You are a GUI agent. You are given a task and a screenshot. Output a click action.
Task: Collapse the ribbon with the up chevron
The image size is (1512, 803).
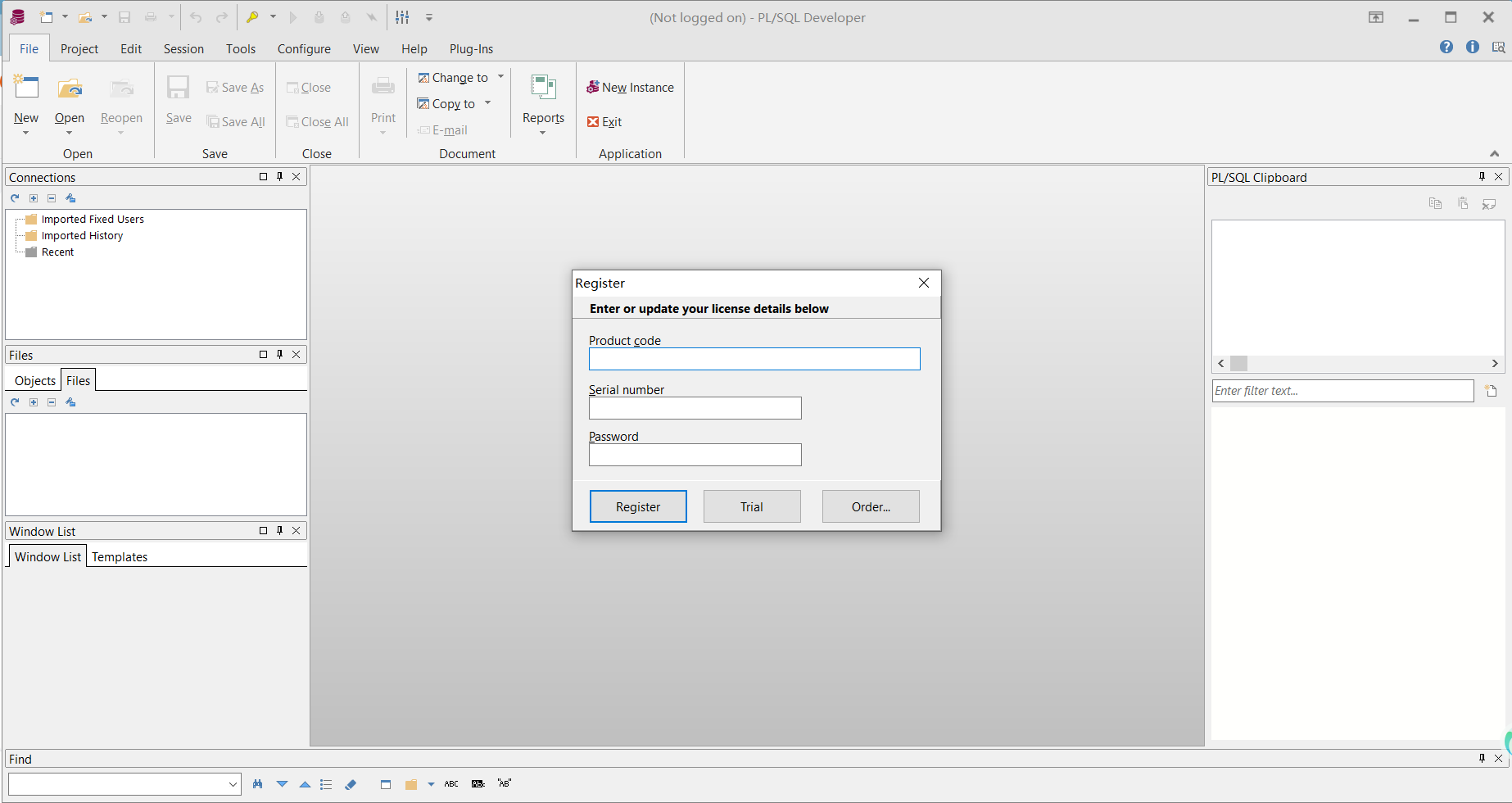point(1494,153)
